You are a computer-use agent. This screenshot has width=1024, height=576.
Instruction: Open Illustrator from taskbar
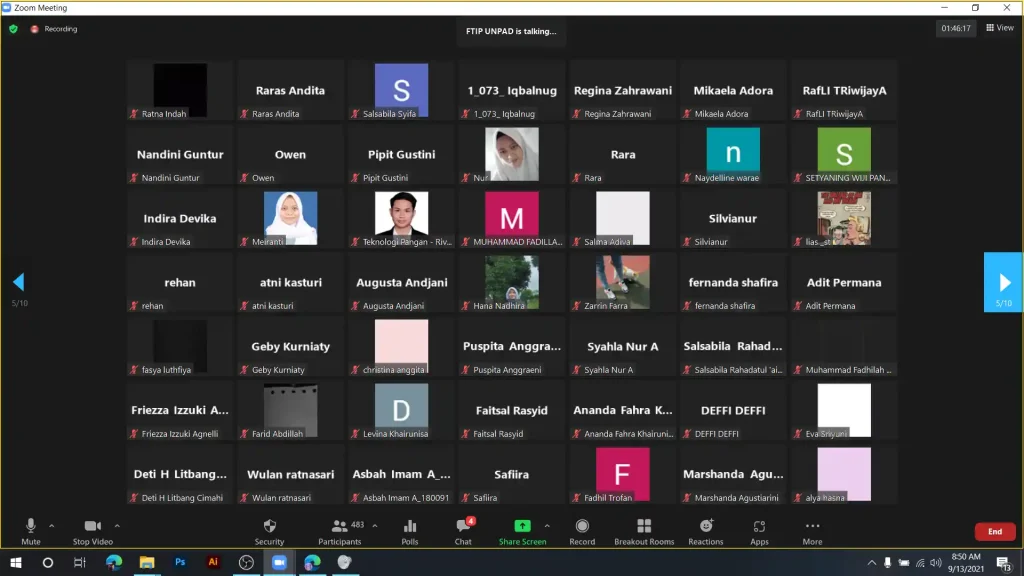point(213,562)
